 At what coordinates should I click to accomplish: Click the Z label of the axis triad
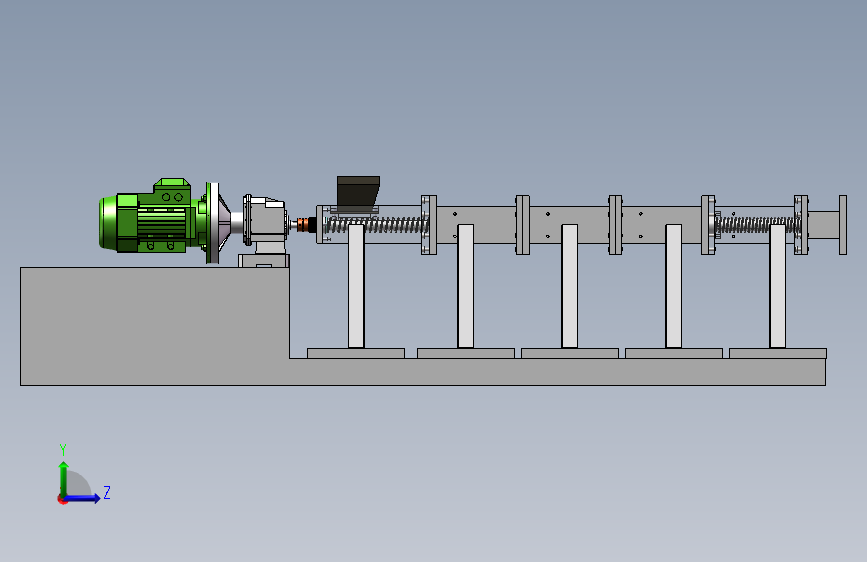click(x=107, y=492)
